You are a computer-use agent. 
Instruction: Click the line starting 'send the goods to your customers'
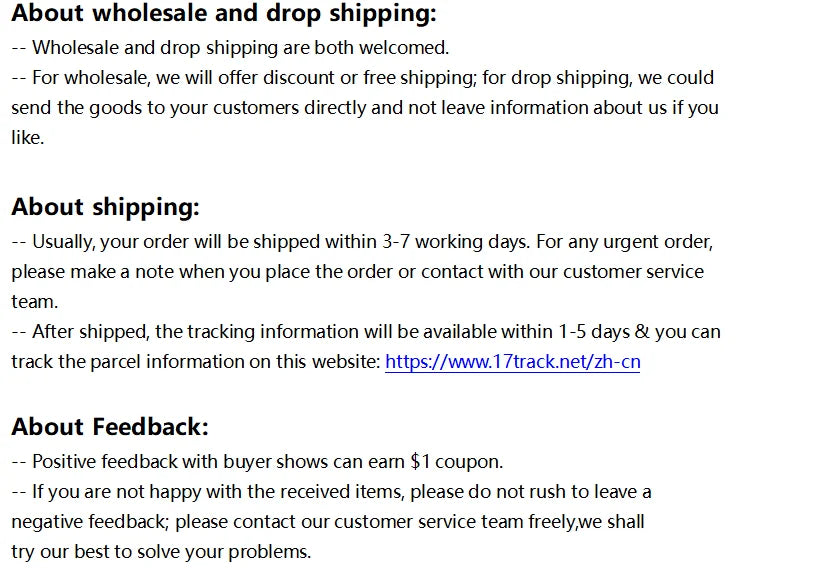click(x=364, y=108)
